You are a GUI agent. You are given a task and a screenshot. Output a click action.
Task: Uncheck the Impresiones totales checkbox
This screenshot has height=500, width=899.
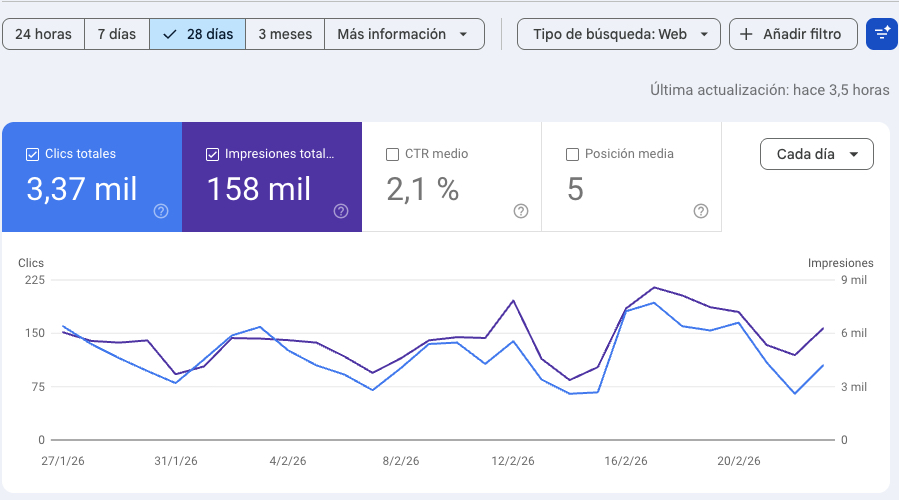coord(212,154)
